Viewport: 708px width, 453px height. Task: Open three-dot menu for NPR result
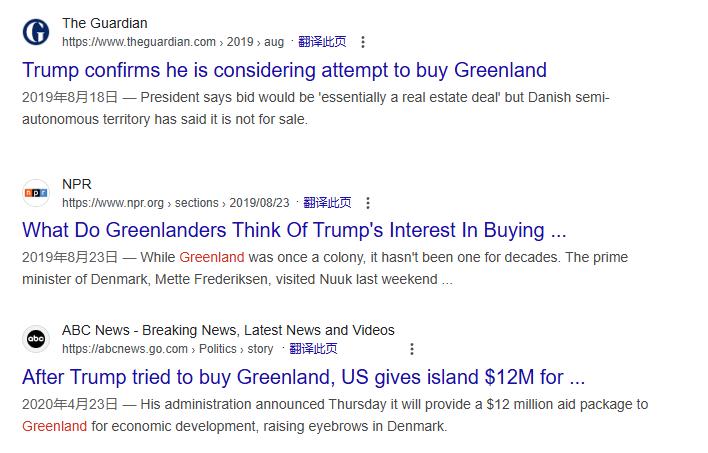tap(368, 203)
